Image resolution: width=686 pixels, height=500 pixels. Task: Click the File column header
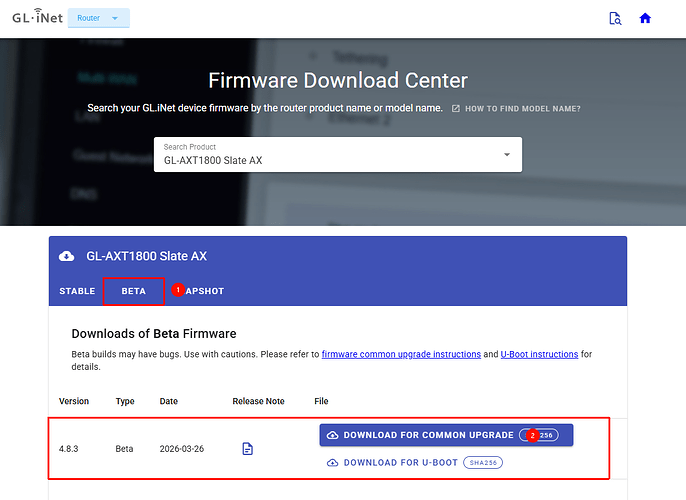tap(321, 401)
